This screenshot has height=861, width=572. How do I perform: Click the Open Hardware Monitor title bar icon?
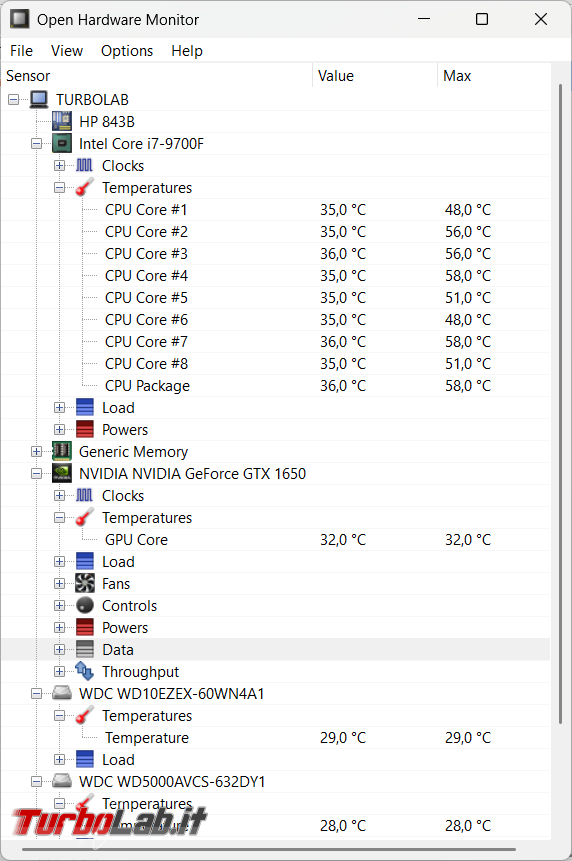[x=20, y=19]
